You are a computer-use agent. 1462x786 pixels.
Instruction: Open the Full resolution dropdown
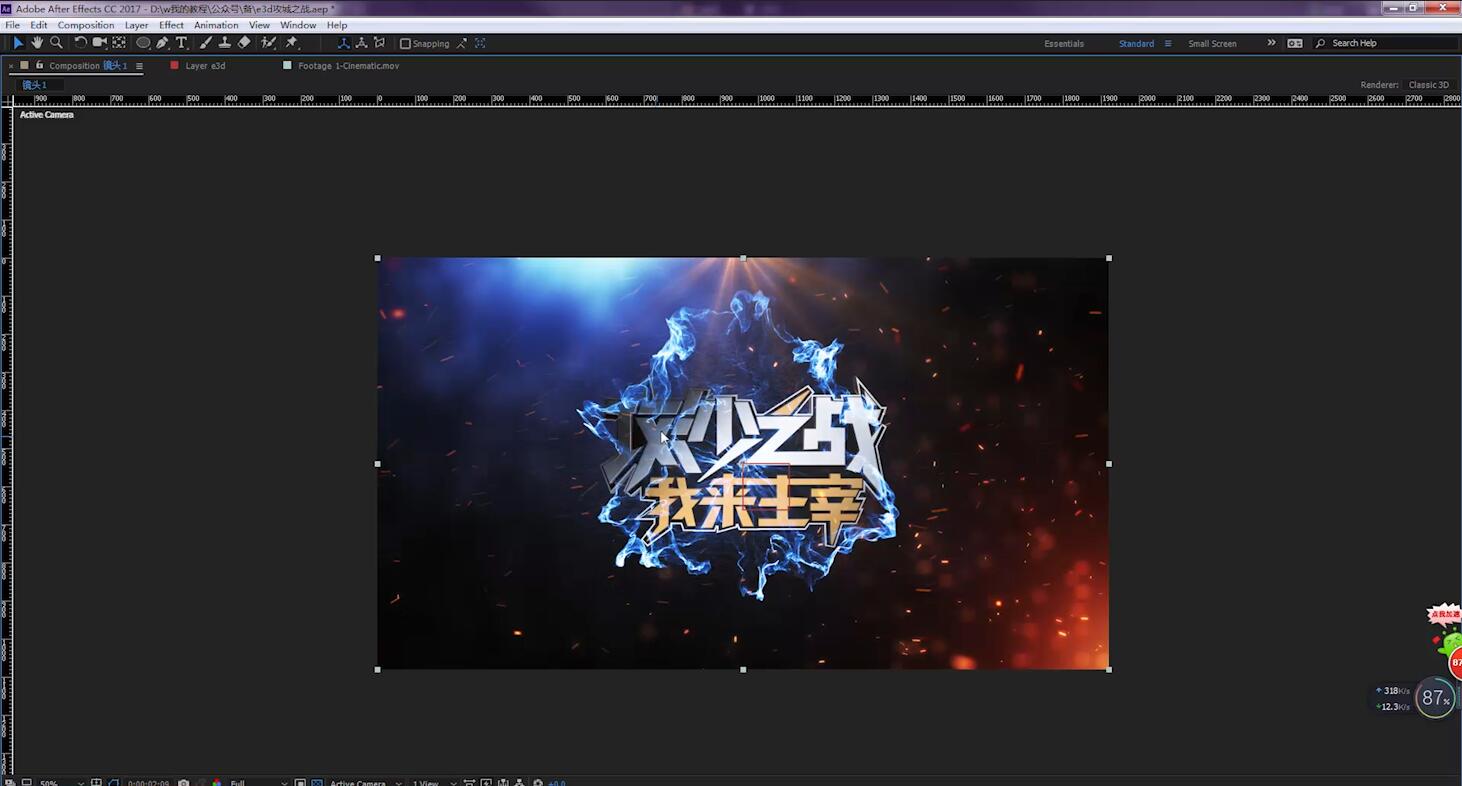(x=258, y=783)
